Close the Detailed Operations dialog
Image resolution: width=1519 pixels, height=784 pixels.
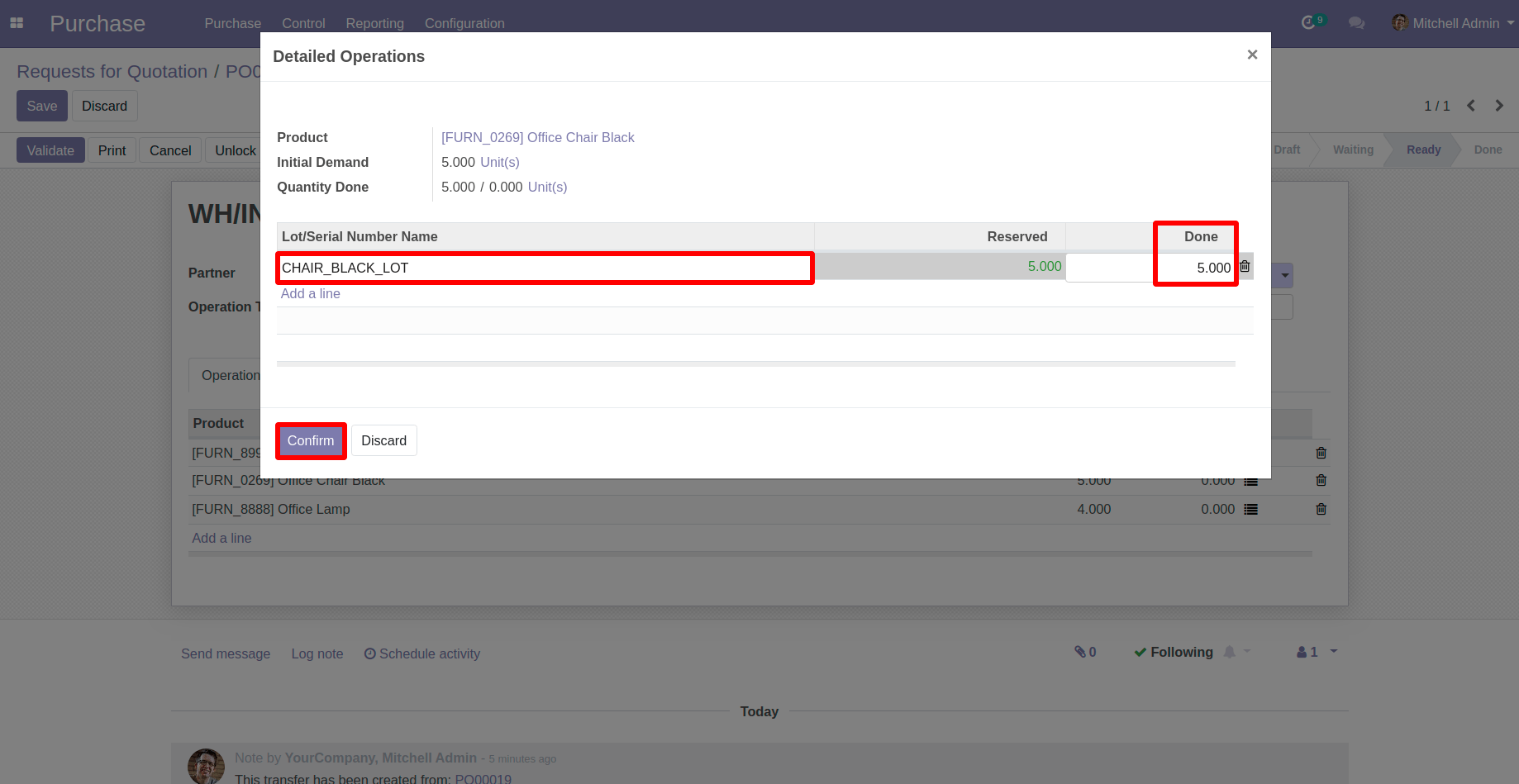[1252, 55]
